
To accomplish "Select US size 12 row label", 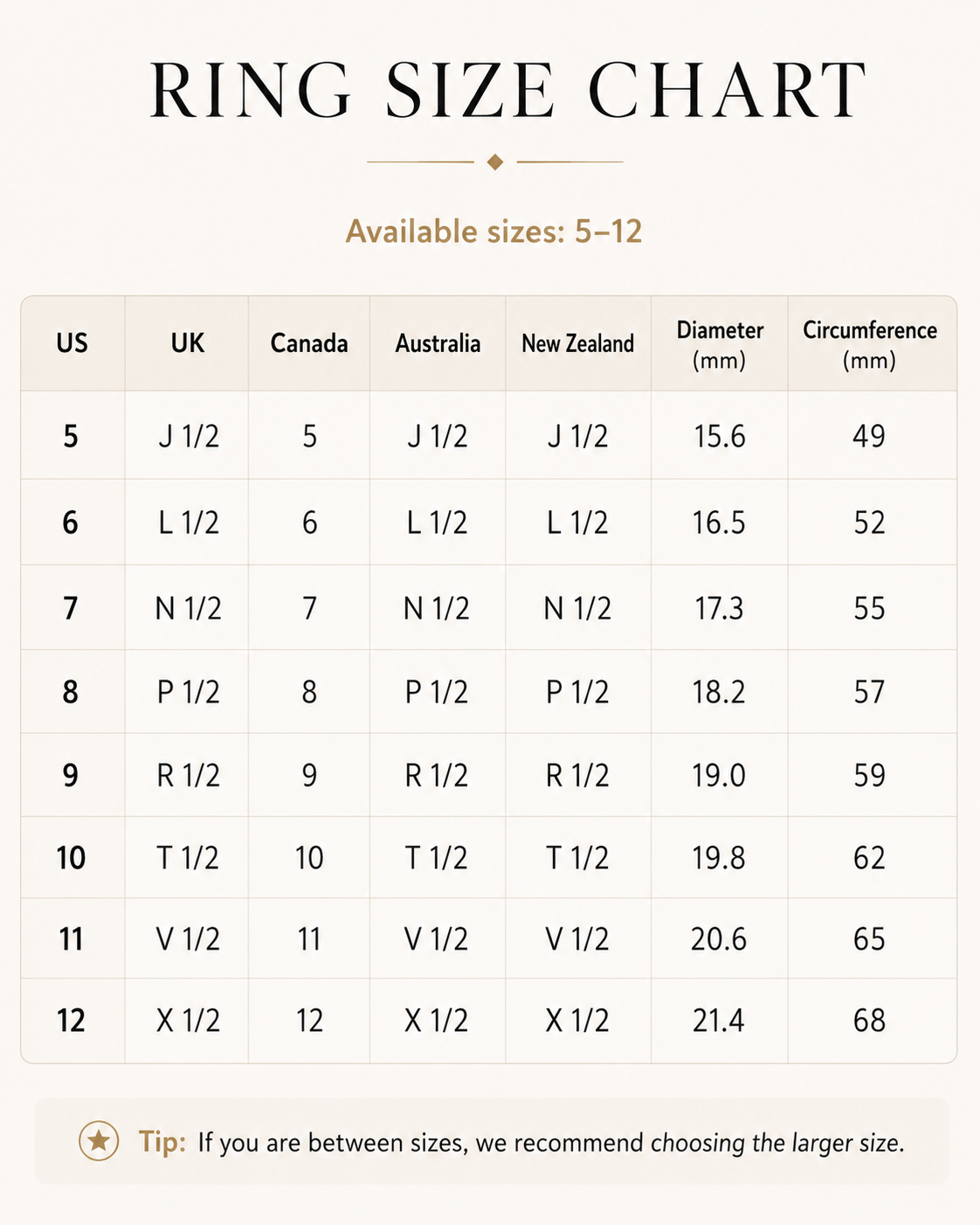I will (x=72, y=1021).
